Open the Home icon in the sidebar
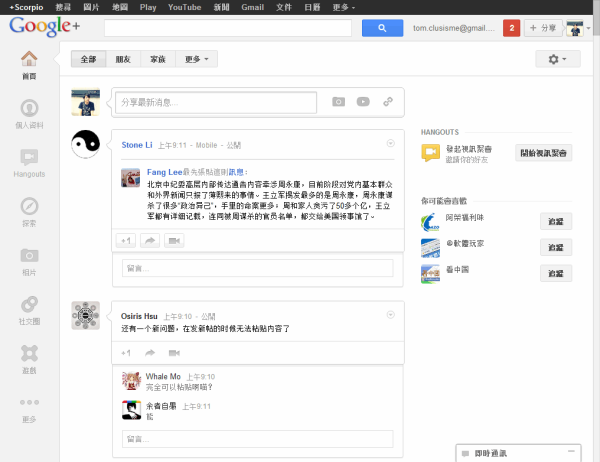 click(29, 59)
